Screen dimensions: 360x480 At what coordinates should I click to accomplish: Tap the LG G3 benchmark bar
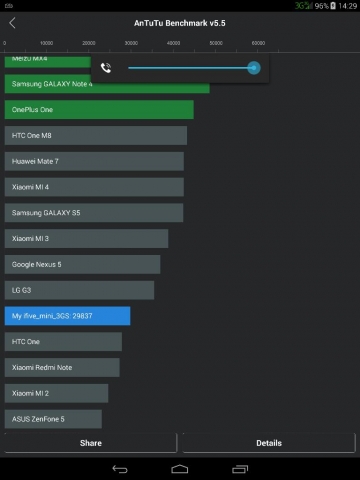point(79,290)
